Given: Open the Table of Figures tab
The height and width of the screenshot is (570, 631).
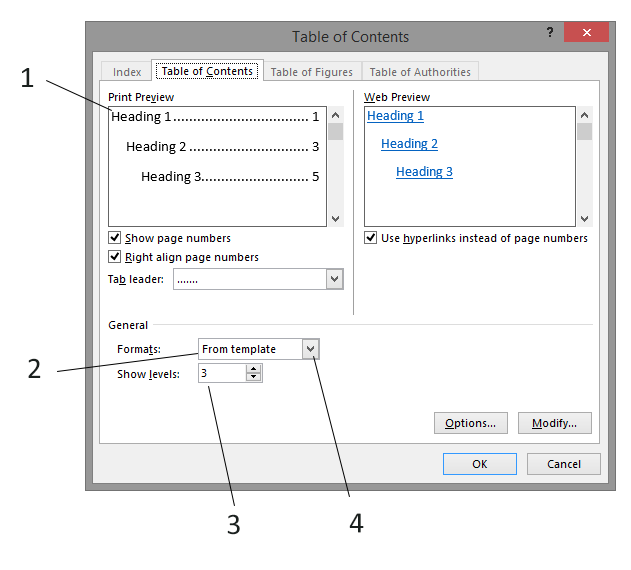Looking at the screenshot, I should pos(312,72).
